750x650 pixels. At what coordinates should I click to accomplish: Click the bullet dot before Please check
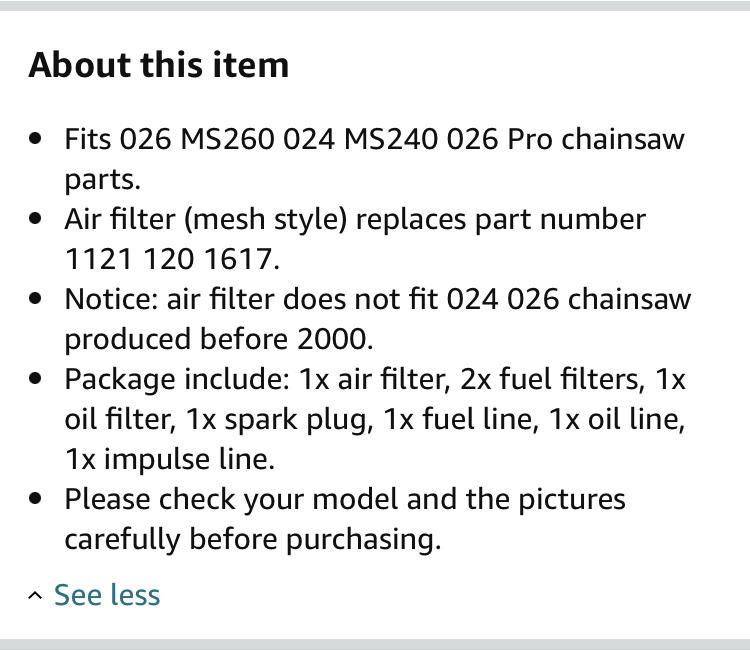pos(35,498)
